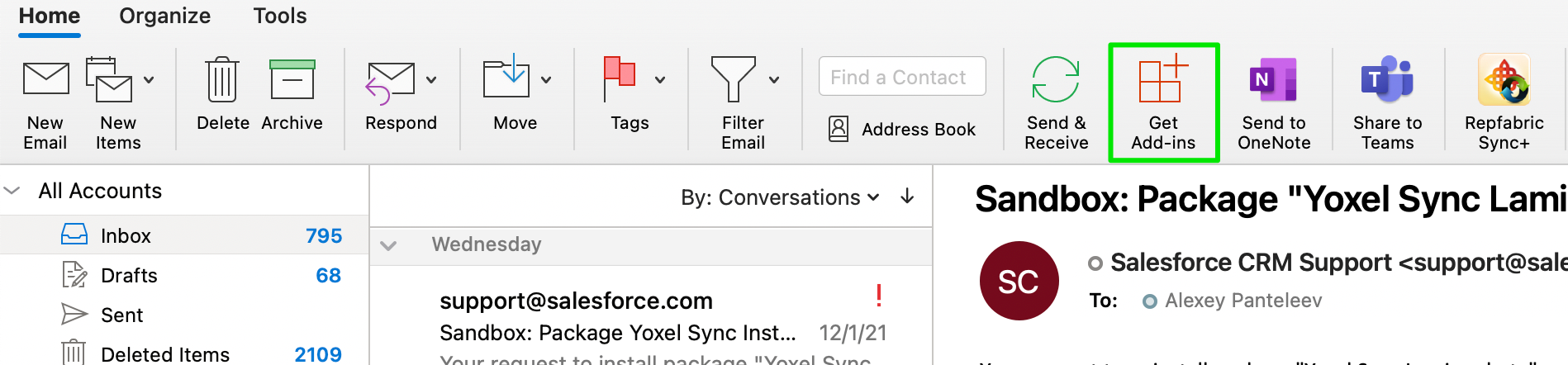This screenshot has width=1568, height=365.
Task: Switch to the Organize tab
Action: 164,16
